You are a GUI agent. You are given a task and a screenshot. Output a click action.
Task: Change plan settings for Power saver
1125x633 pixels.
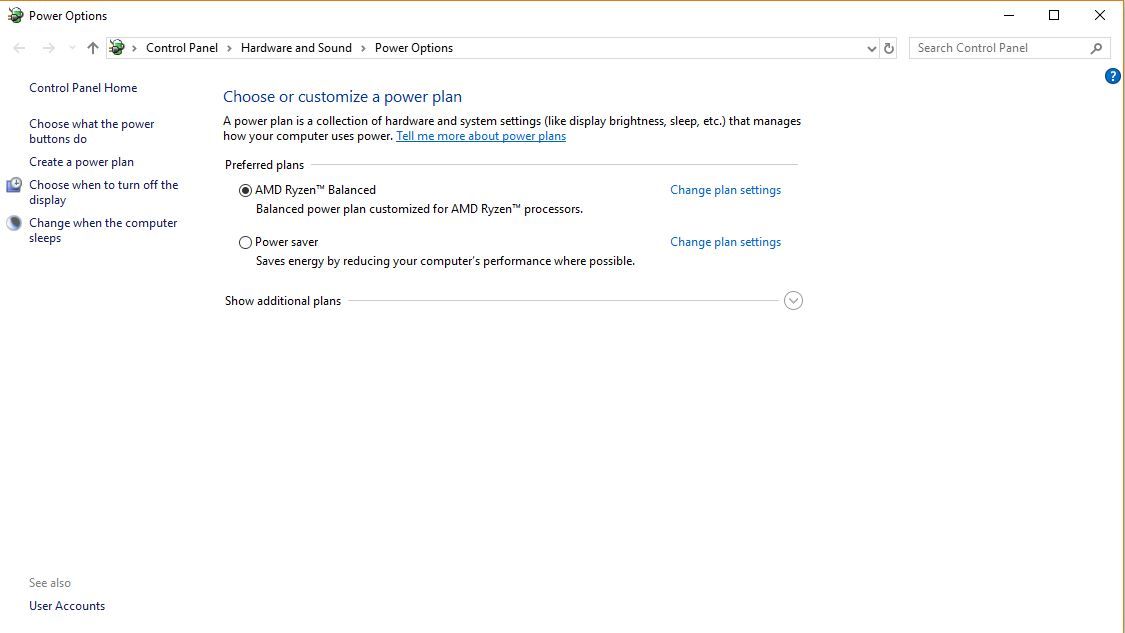[725, 242]
